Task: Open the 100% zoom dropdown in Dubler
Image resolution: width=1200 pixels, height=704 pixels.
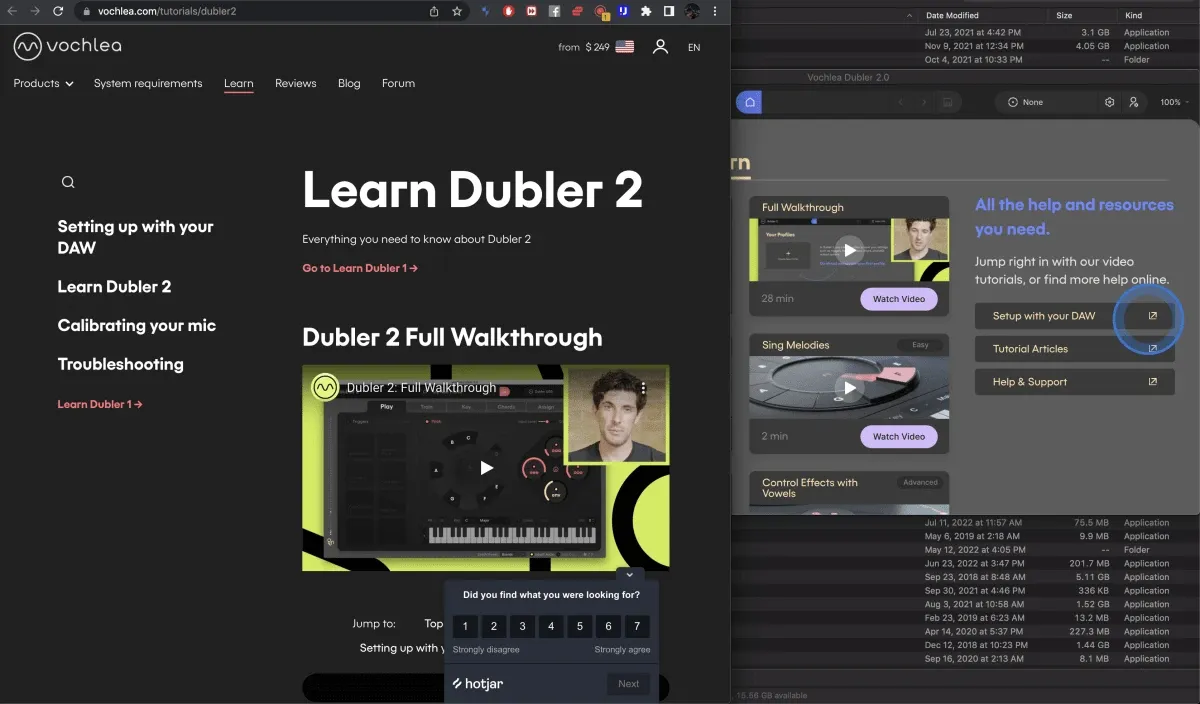Action: (1174, 102)
